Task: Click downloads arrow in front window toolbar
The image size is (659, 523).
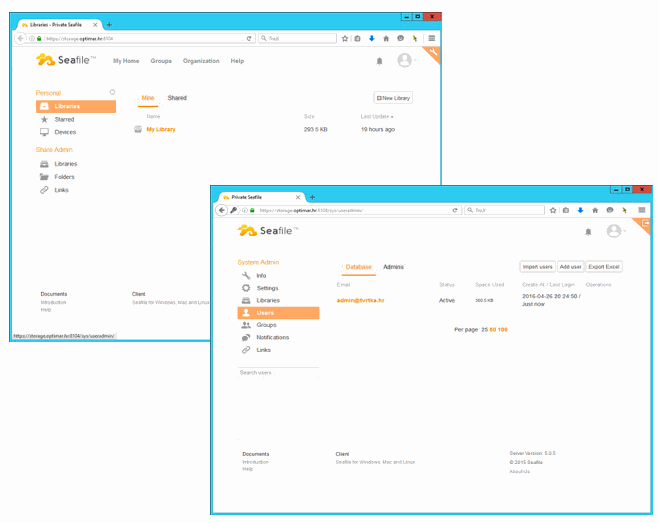Action: click(x=580, y=210)
